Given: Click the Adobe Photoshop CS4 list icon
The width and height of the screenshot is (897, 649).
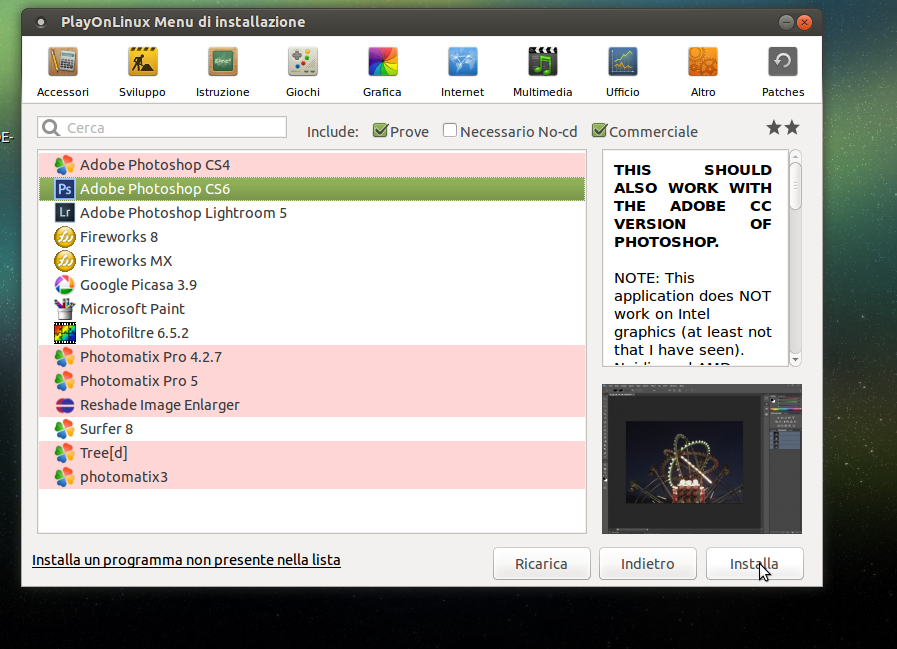Looking at the screenshot, I should tap(65, 165).
